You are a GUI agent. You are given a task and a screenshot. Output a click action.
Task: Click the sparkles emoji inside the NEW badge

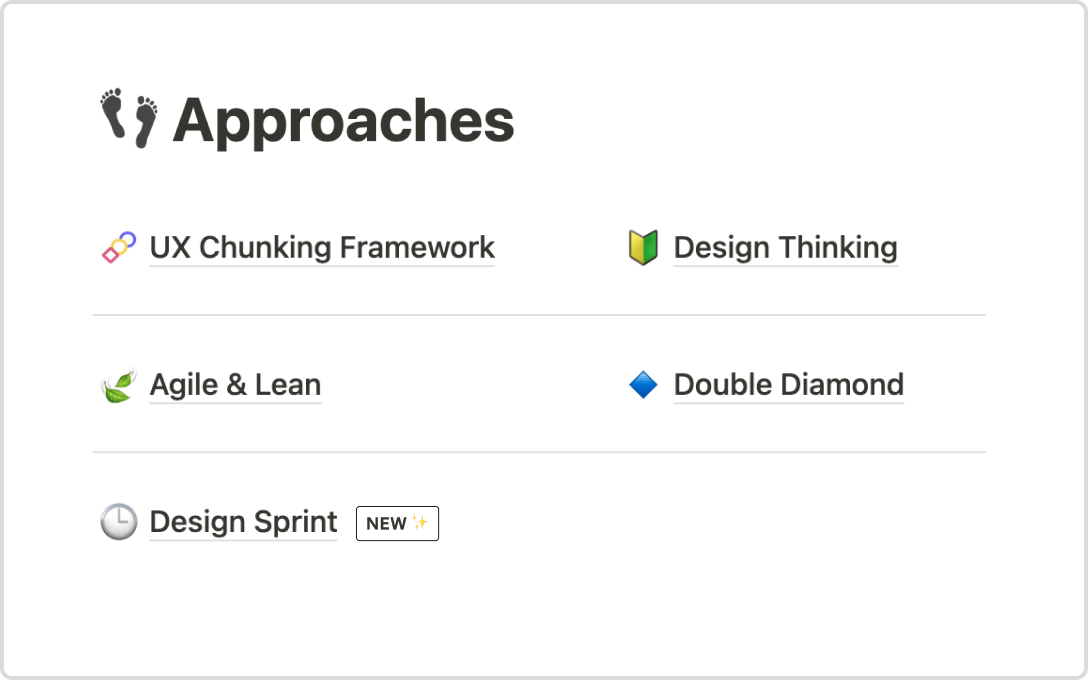coord(420,523)
